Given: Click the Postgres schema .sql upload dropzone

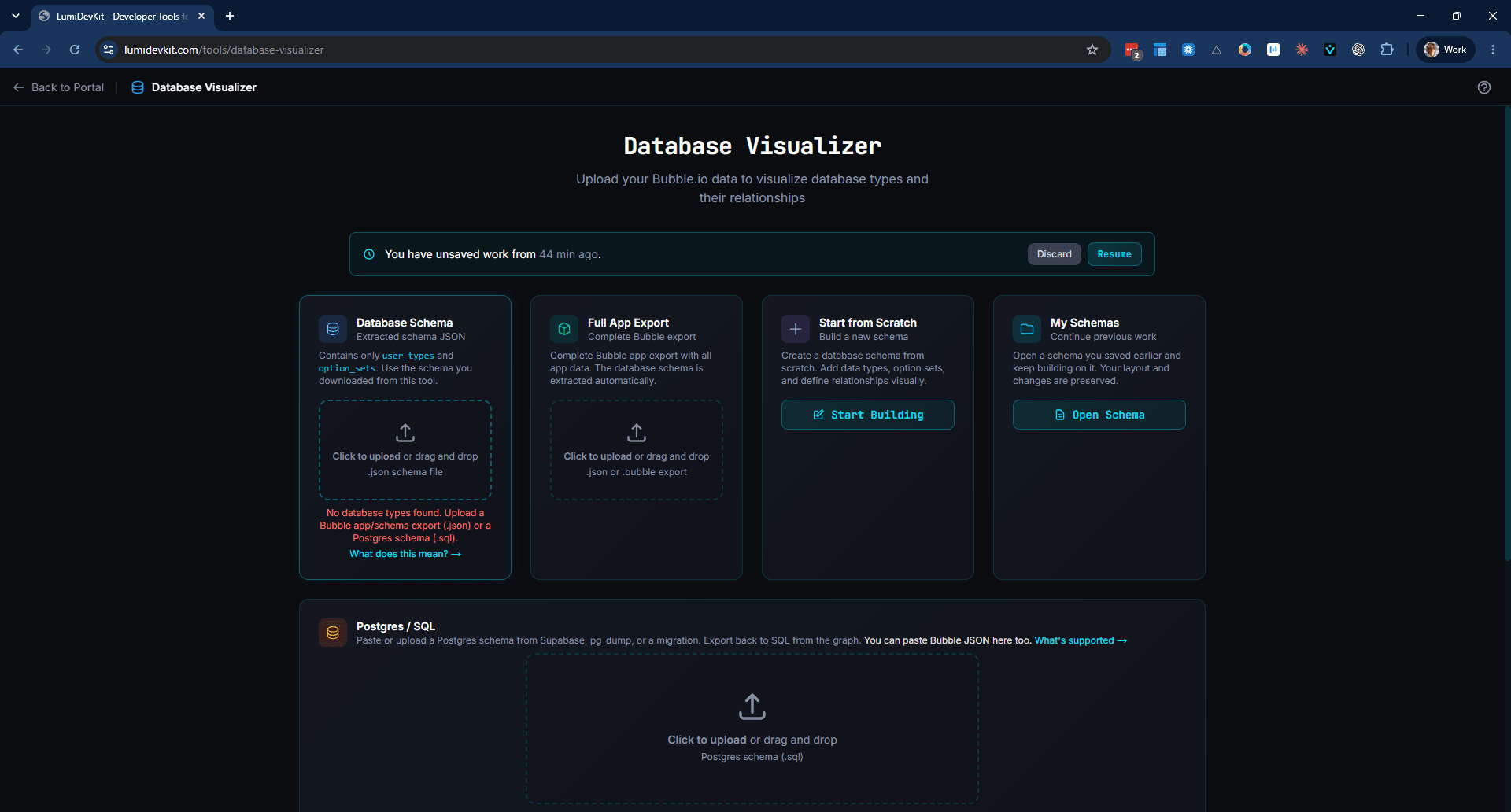Looking at the screenshot, I should point(752,729).
